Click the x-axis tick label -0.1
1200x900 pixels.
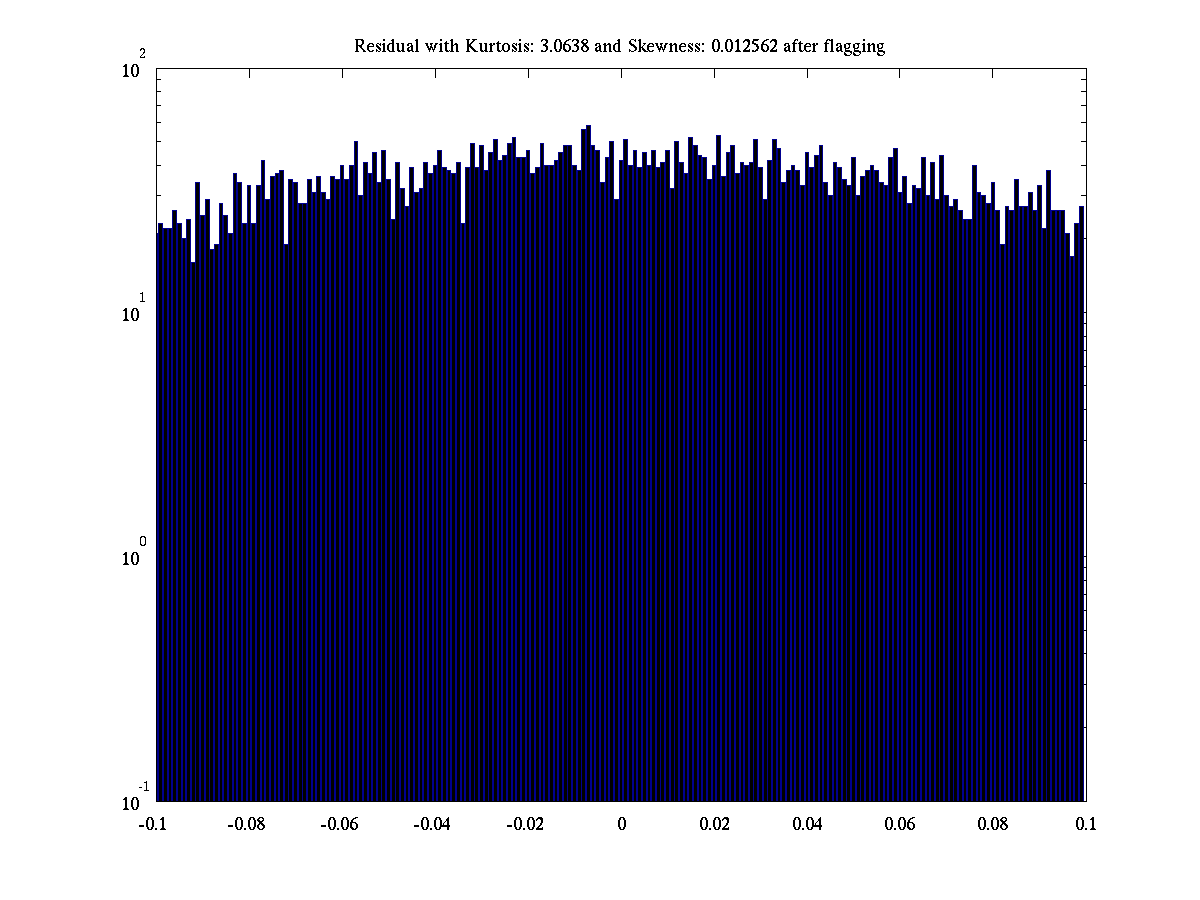(153, 824)
